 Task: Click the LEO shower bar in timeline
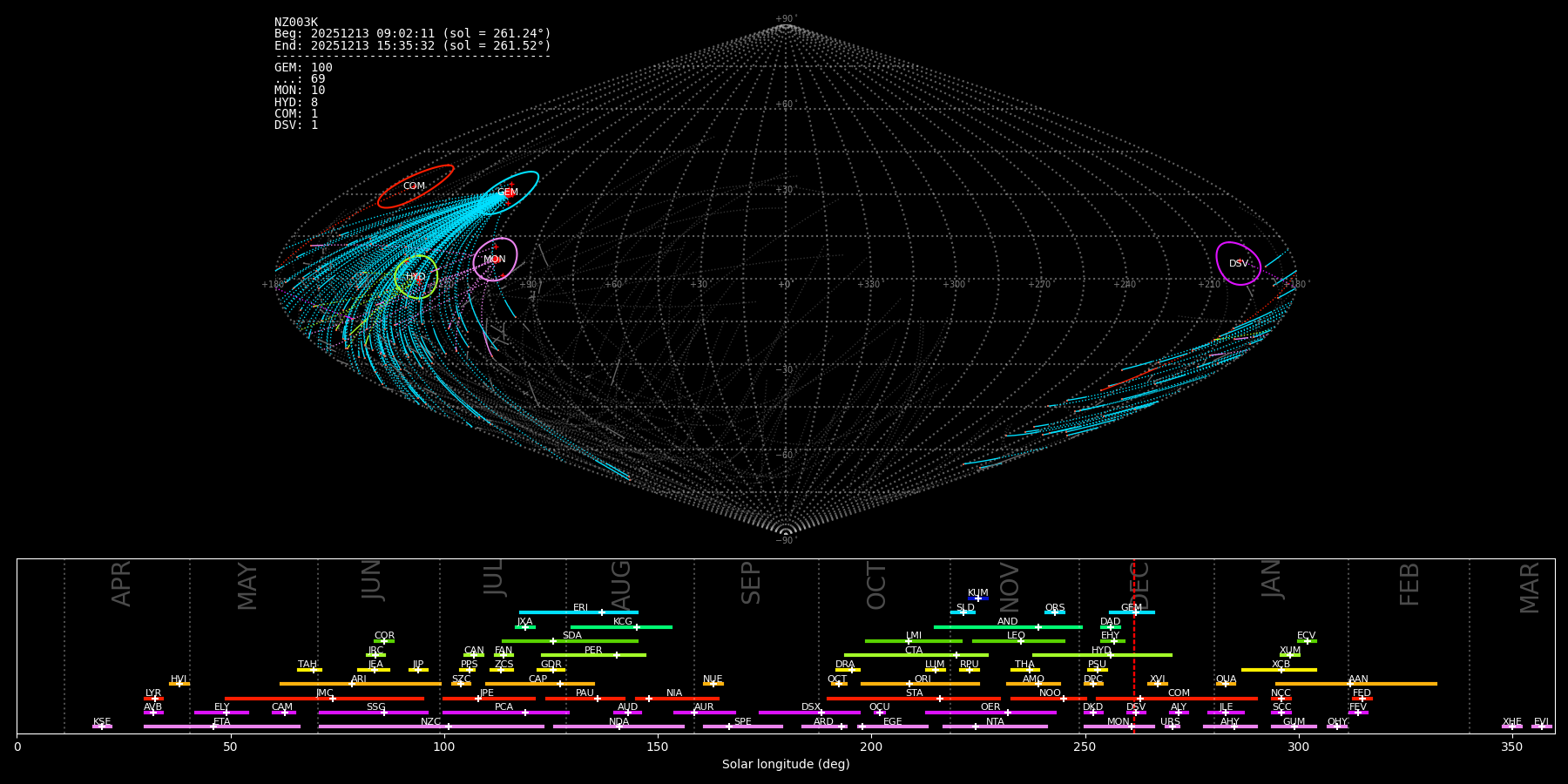pos(1018,641)
